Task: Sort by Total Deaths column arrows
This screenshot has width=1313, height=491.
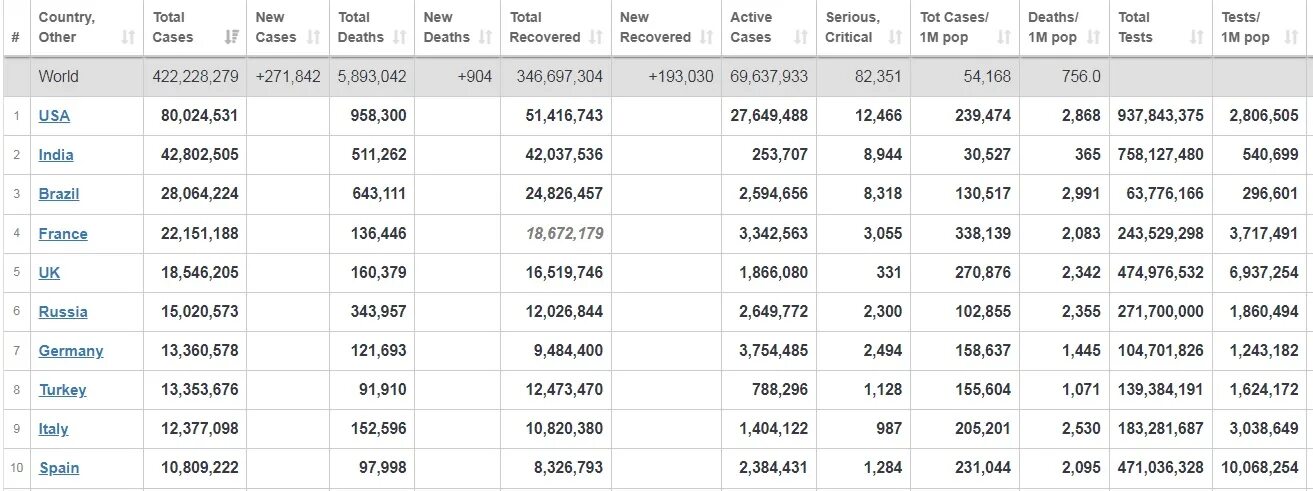Action: pos(399,37)
